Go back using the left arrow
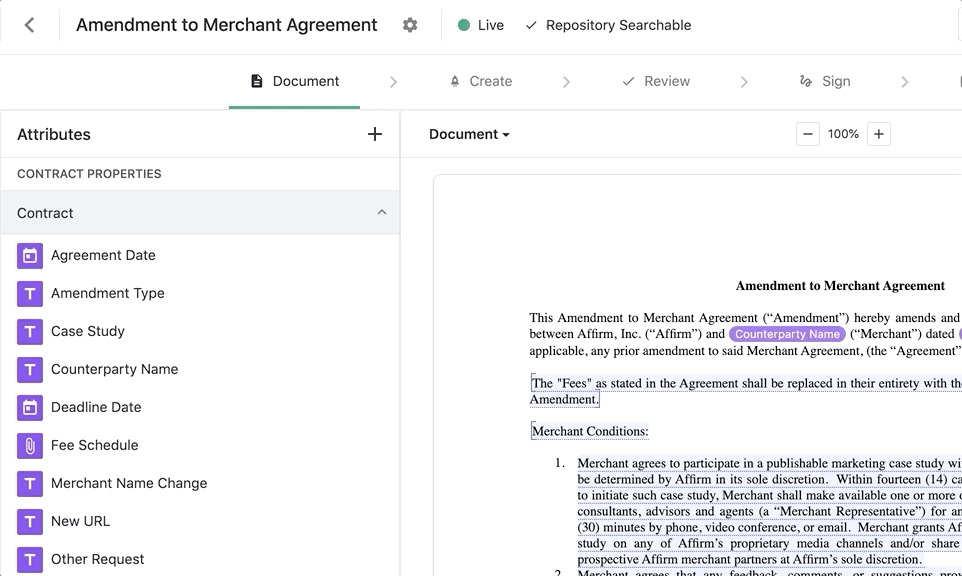 (x=29, y=25)
